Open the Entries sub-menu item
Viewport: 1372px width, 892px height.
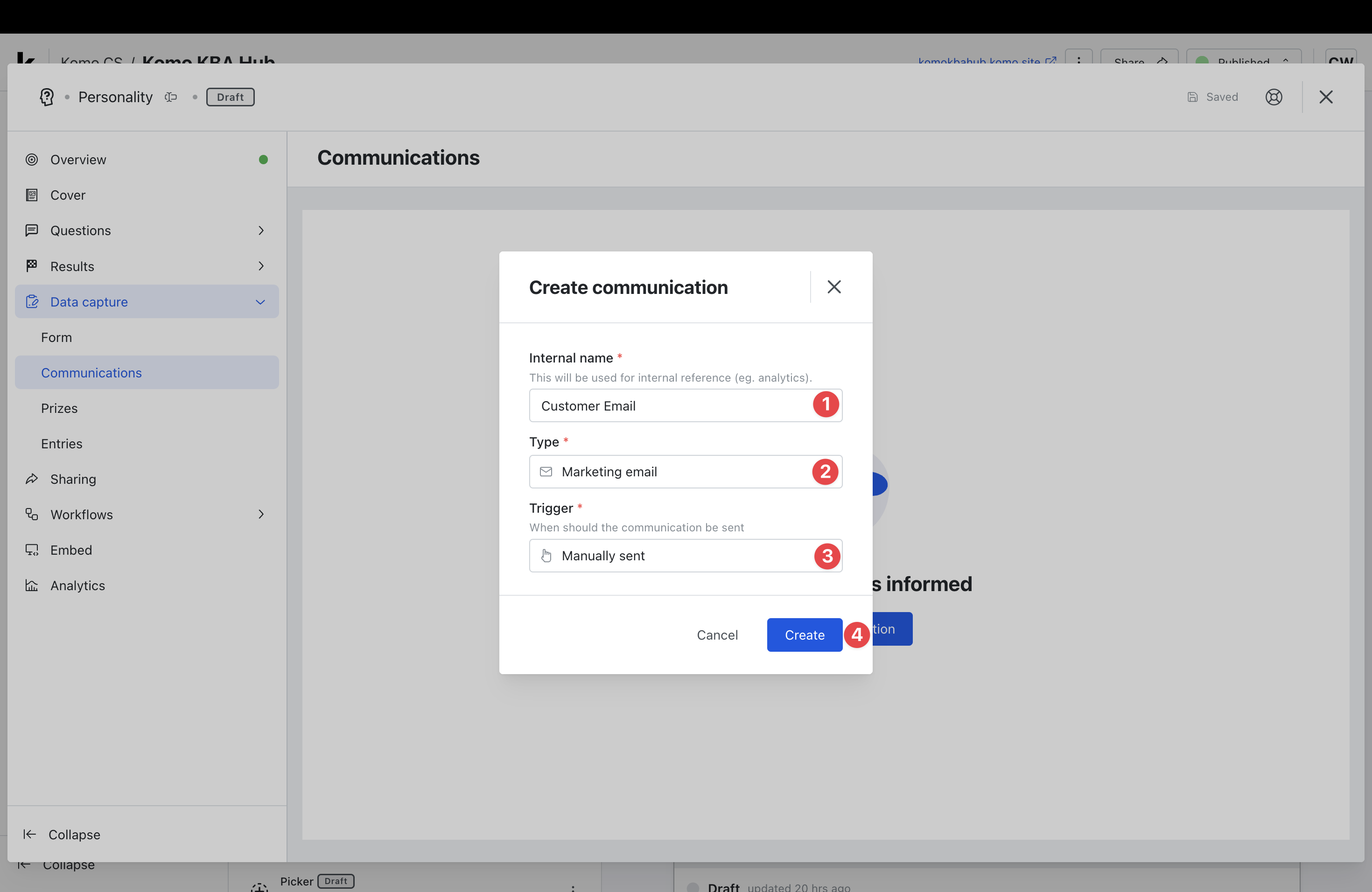tap(62, 444)
